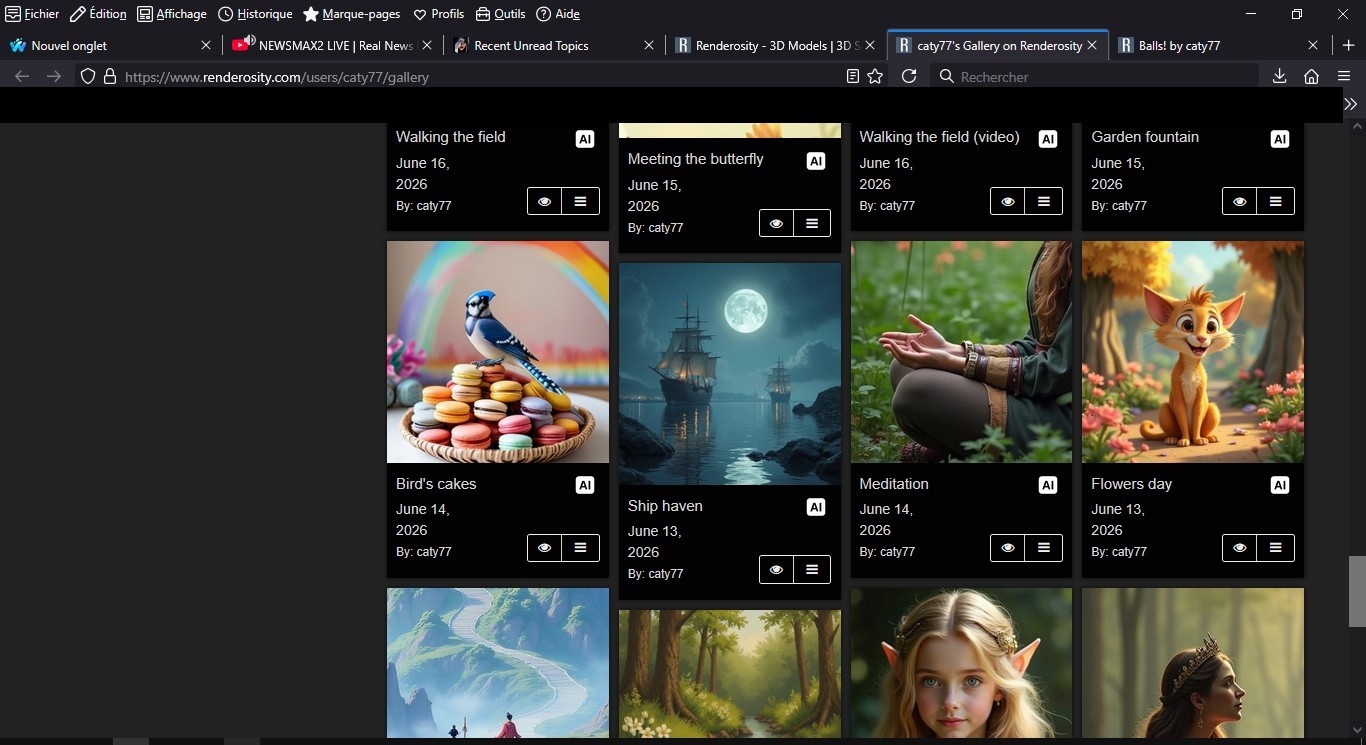Open the list menu on Walking the field

(x=581, y=201)
